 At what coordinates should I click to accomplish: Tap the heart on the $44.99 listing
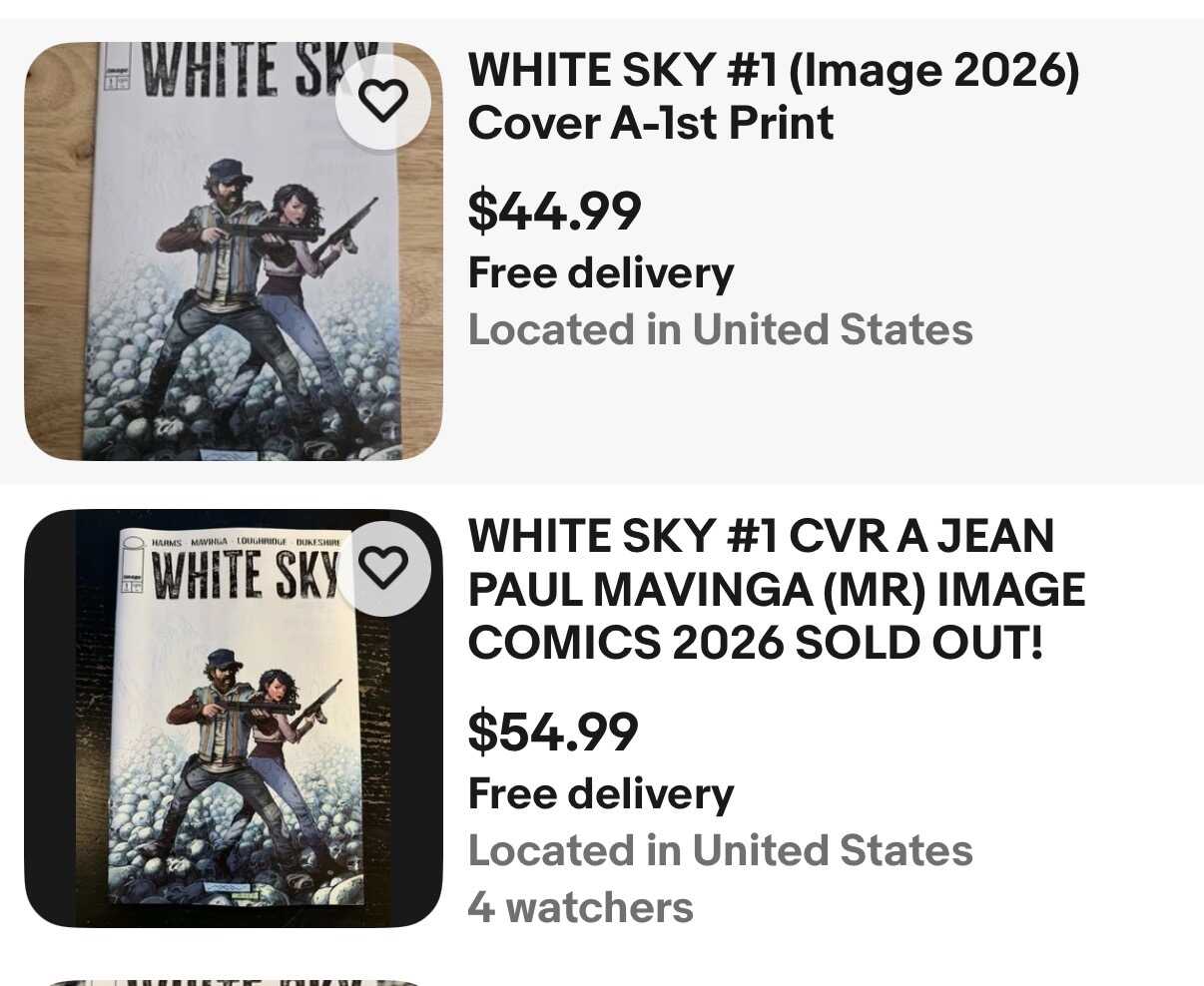[x=383, y=100]
